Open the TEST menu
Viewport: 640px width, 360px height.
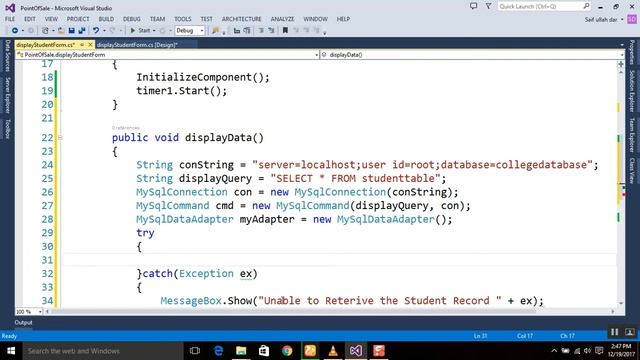(207, 19)
